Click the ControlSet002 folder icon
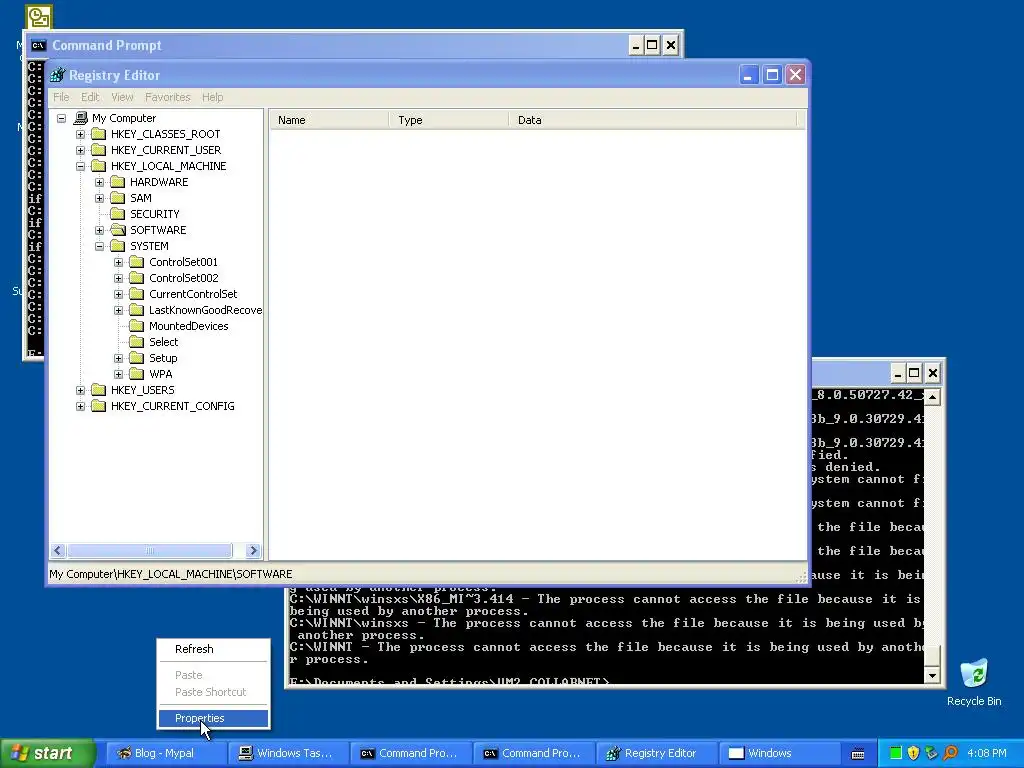This screenshot has width=1024, height=768. point(136,278)
